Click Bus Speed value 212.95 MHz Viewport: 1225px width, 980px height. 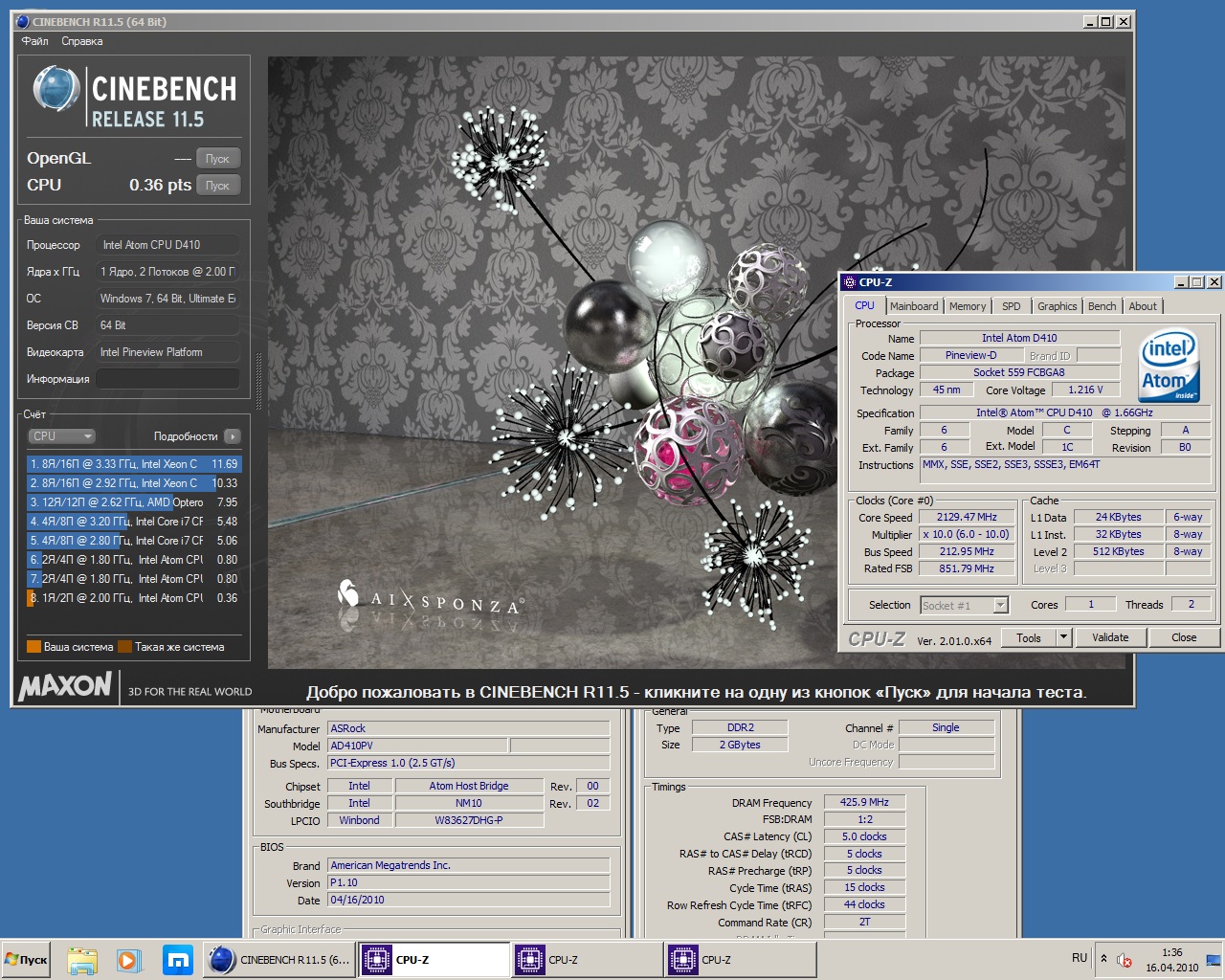(967, 551)
